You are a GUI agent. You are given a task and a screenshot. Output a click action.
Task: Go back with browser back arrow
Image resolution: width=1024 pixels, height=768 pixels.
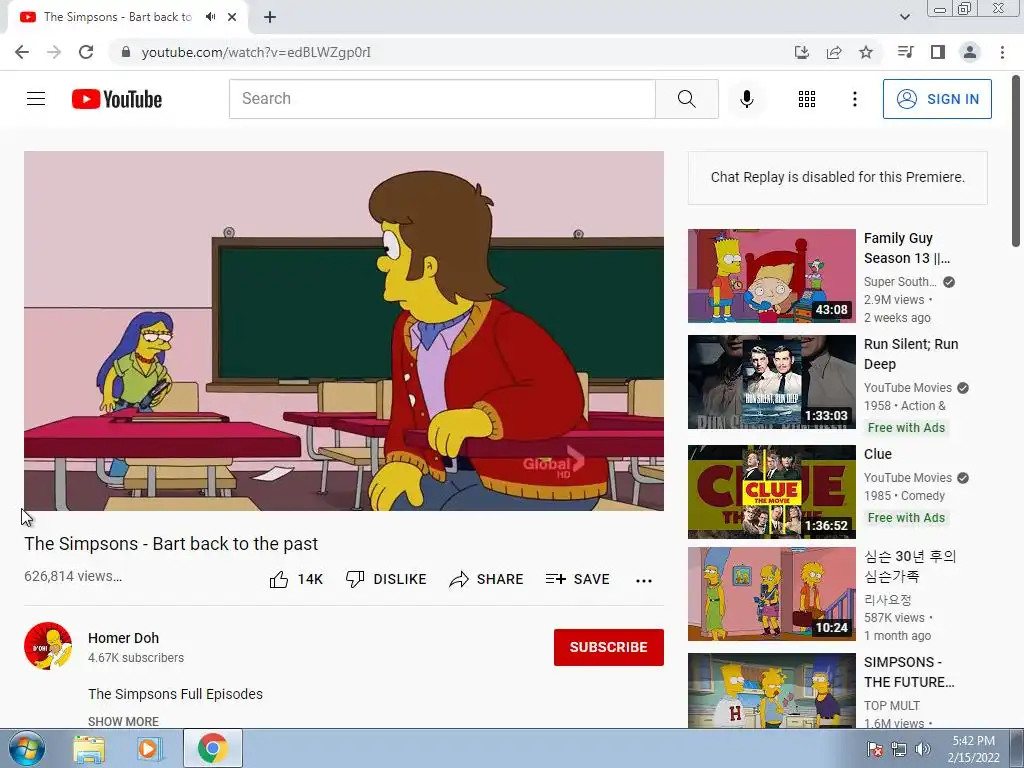(x=22, y=52)
